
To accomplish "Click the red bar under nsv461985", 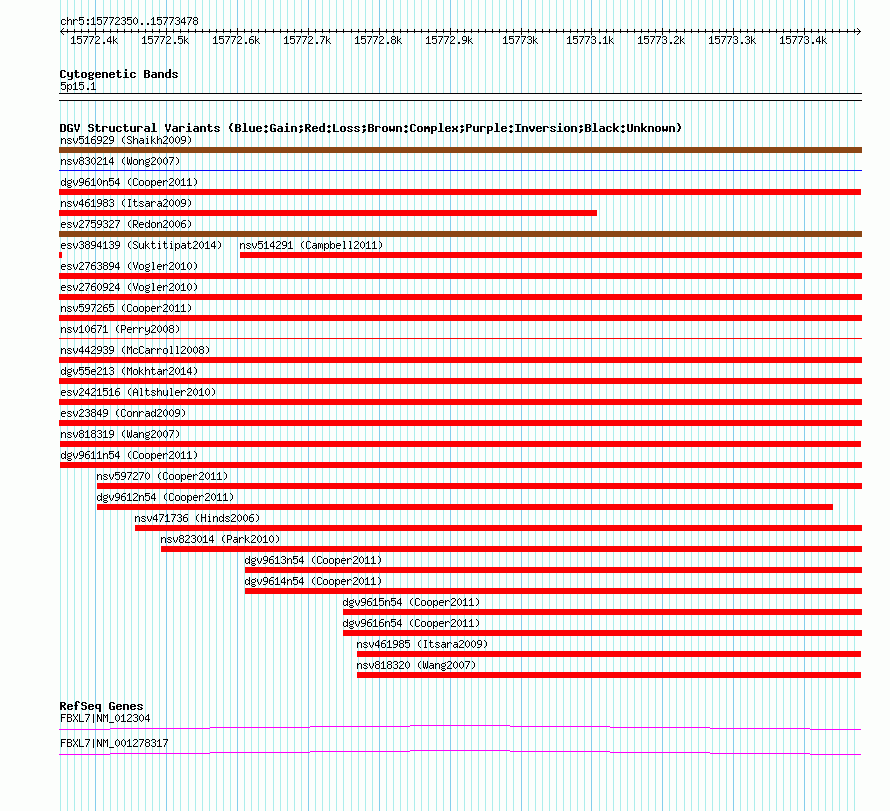I will point(609,654).
